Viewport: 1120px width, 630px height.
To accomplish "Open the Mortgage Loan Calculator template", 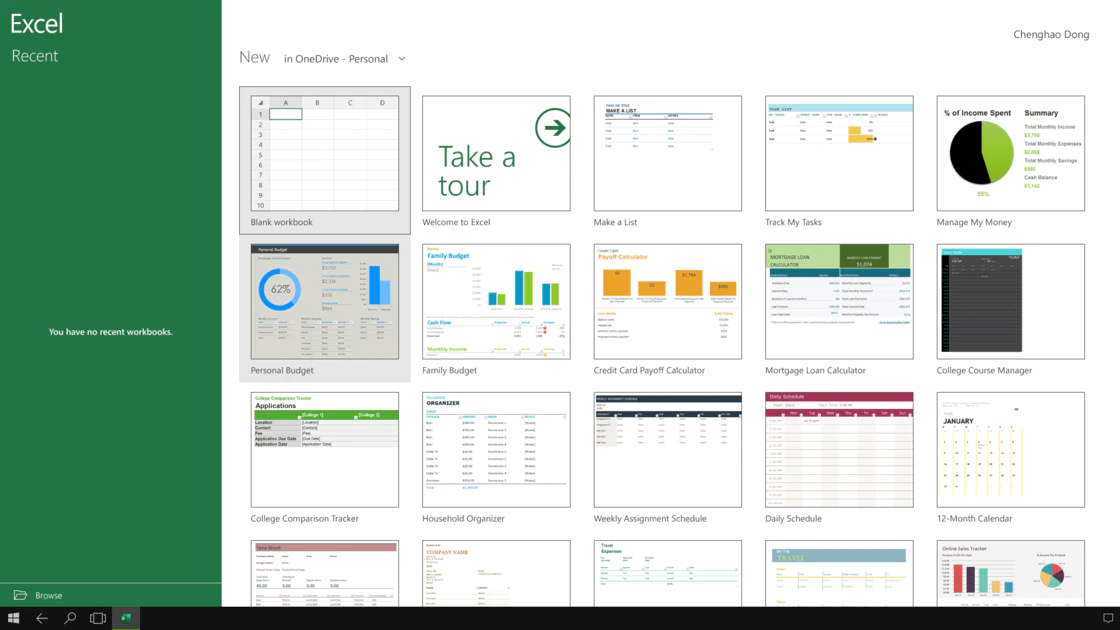I will (x=839, y=302).
